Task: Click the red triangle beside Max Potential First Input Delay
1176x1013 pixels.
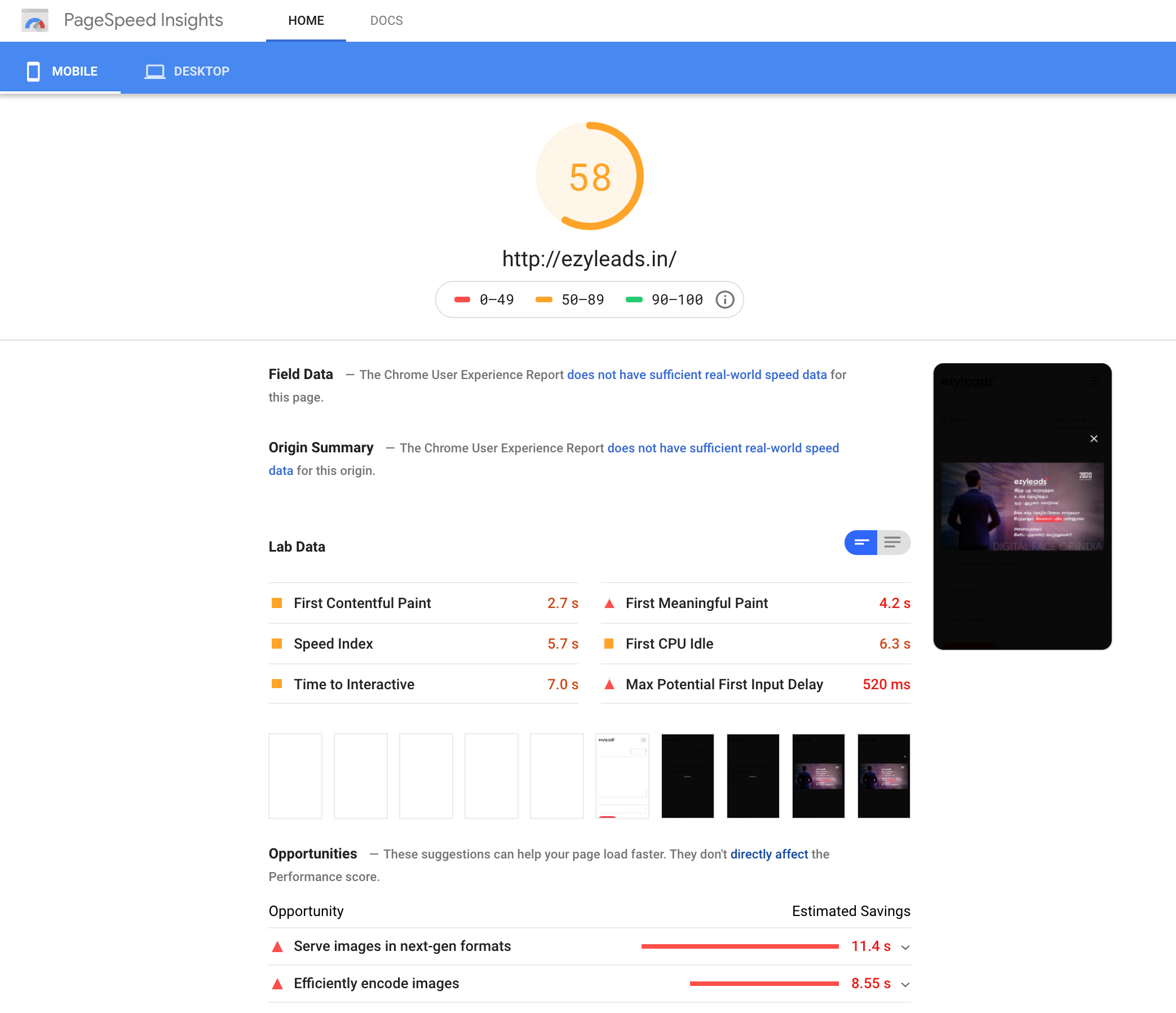Action: (609, 684)
